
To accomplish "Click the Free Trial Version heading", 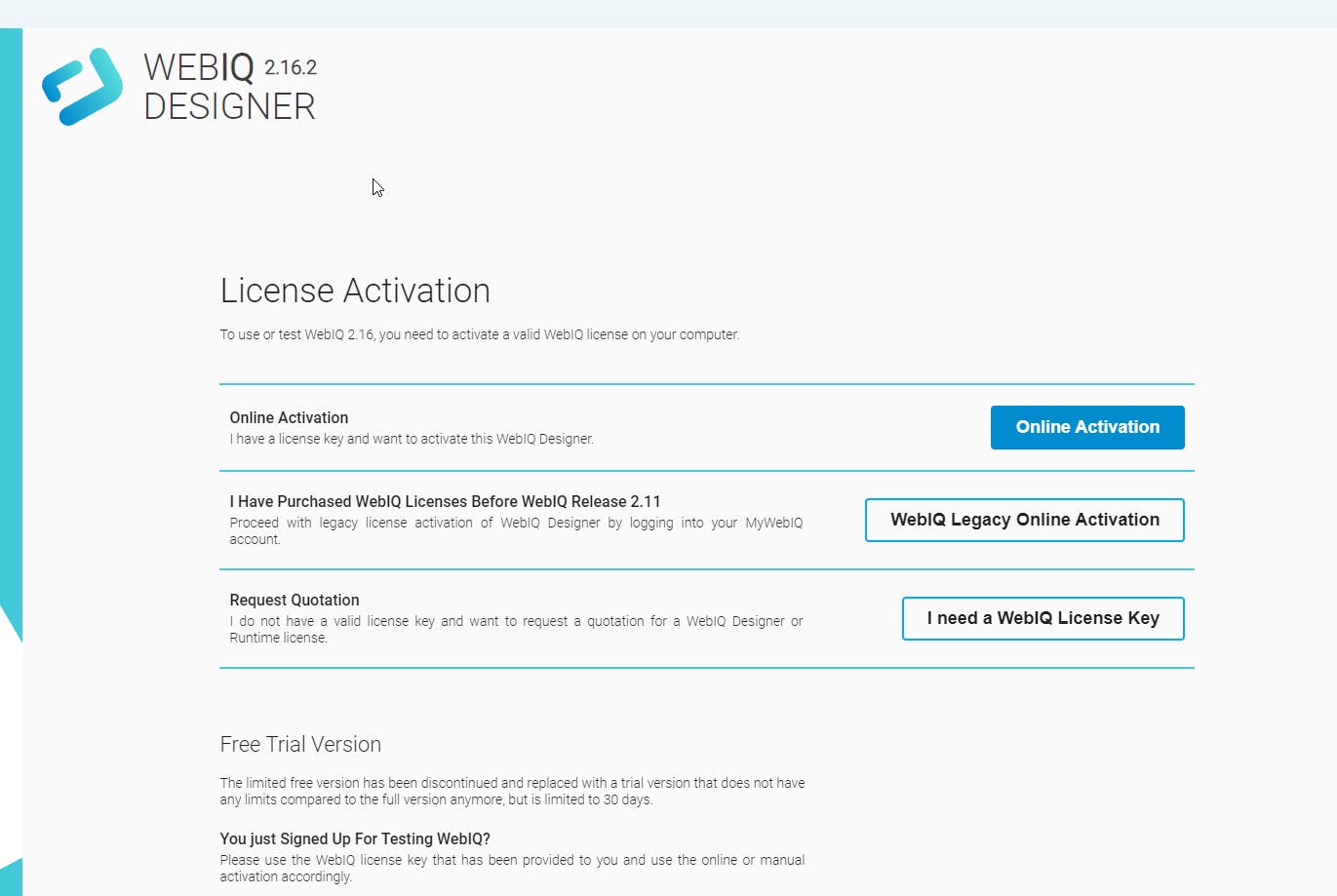I will (300, 744).
